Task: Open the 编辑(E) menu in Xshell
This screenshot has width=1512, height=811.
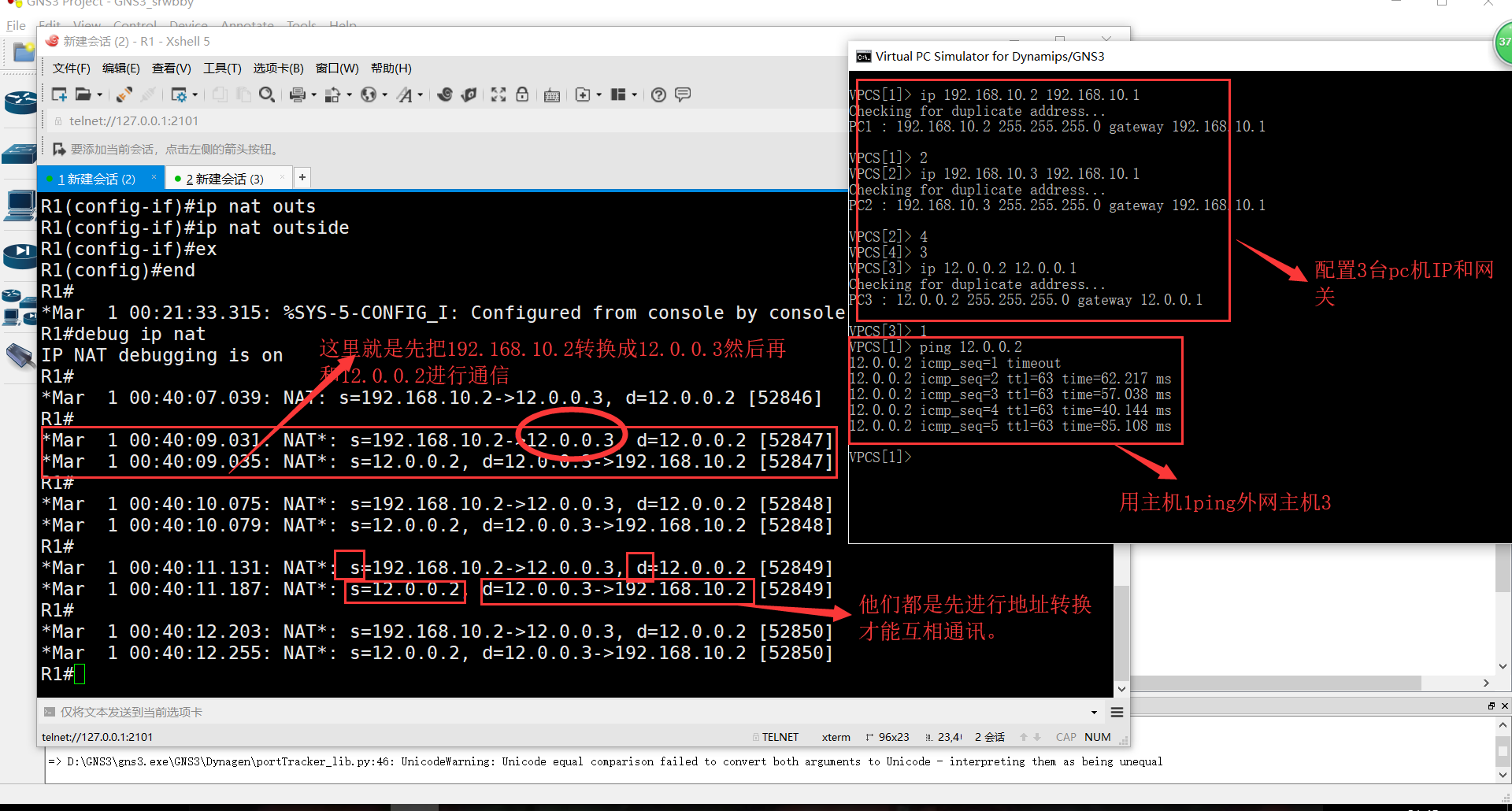Action: [121, 69]
